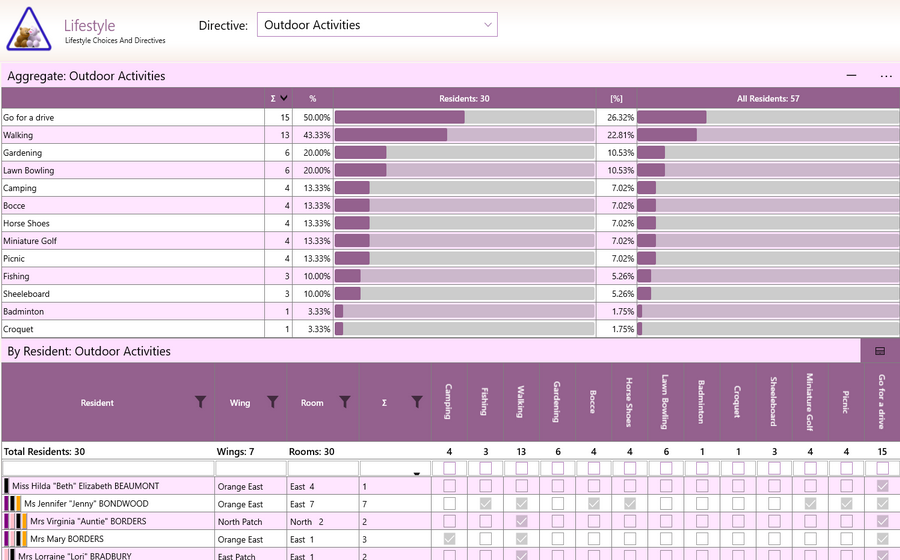Toggle the Go for a drive filter checkbox
Viewport: 900px width, 560px height.
click(x=882, y=468)
